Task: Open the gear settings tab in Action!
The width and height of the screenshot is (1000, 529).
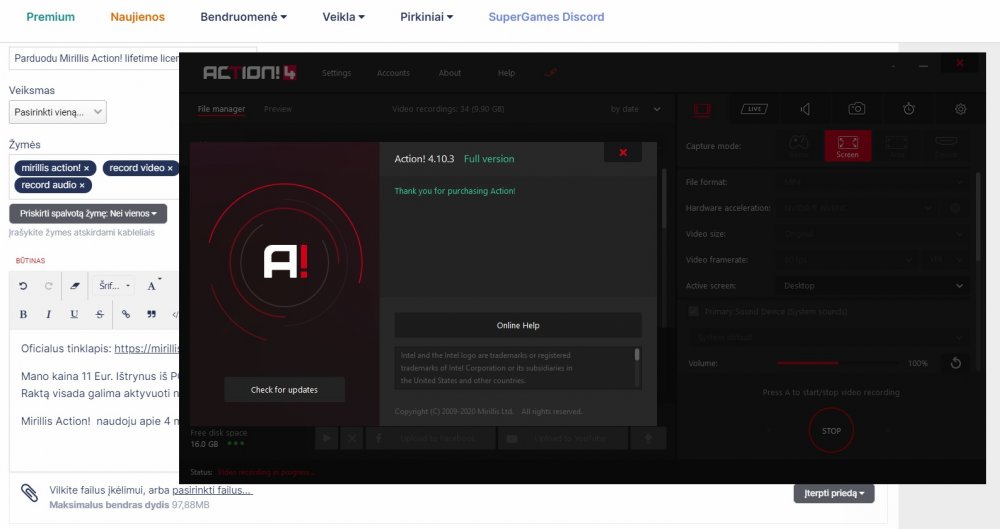Action: pyautogui.click(x=960, y=109)
